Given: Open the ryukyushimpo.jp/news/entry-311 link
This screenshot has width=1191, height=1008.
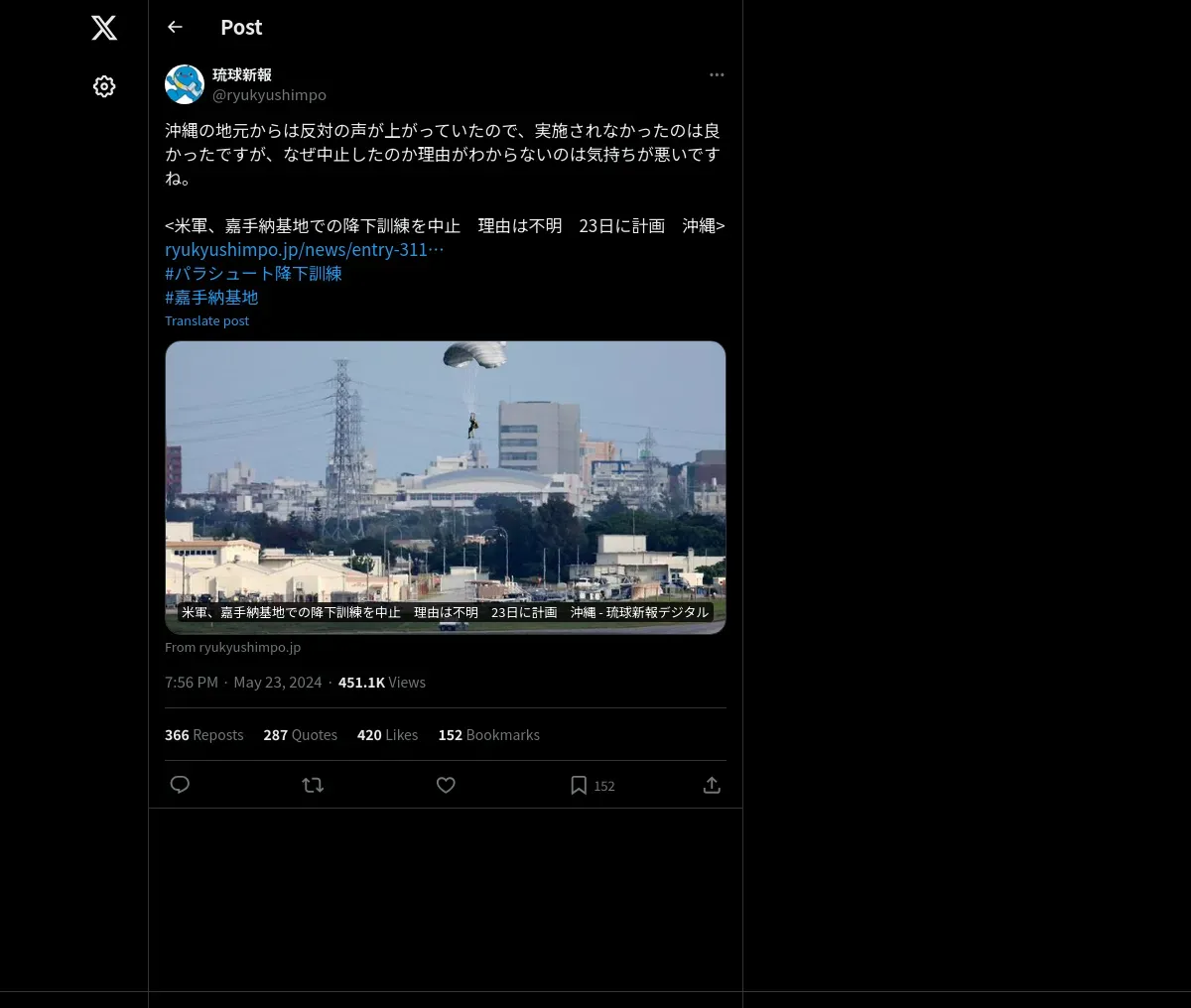Looking at the screenshot, I should pos(304,249).
